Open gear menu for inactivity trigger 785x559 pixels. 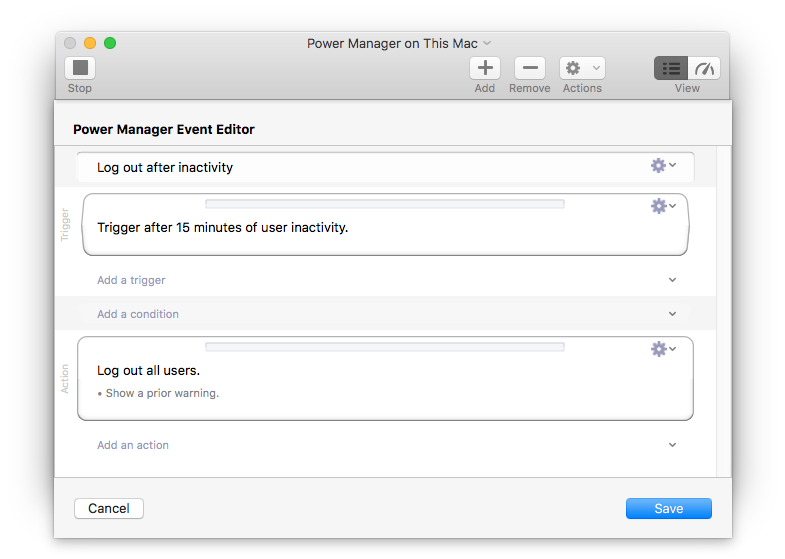pos(663,206)
